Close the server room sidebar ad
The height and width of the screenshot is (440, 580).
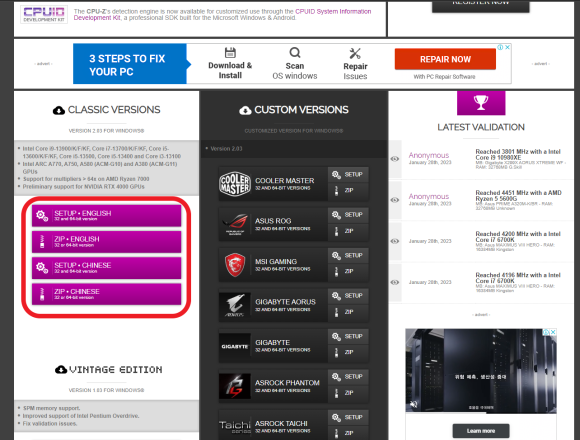(553, 332)
